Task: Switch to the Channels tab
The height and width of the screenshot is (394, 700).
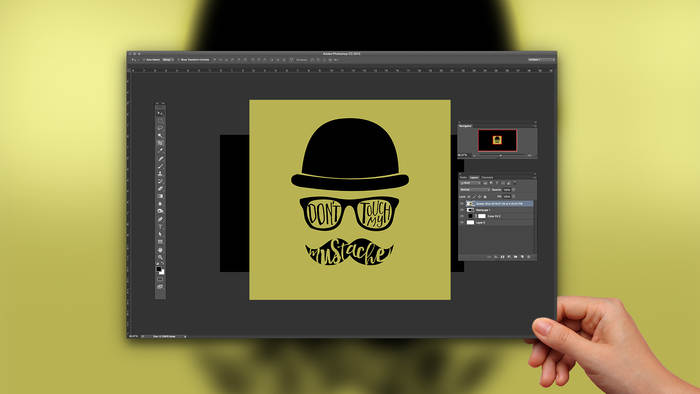Action: pyautogui.click(x=487, y=178)
